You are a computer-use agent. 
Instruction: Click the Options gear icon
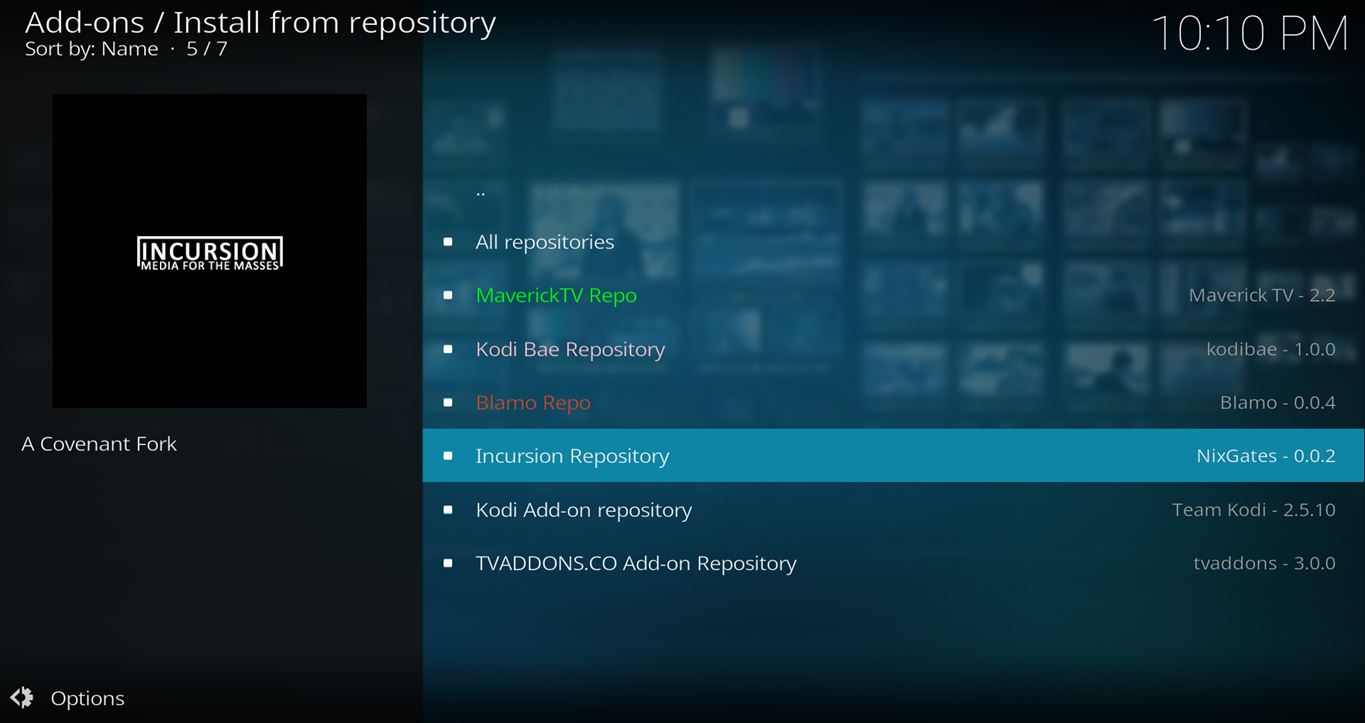pos(22,698)
